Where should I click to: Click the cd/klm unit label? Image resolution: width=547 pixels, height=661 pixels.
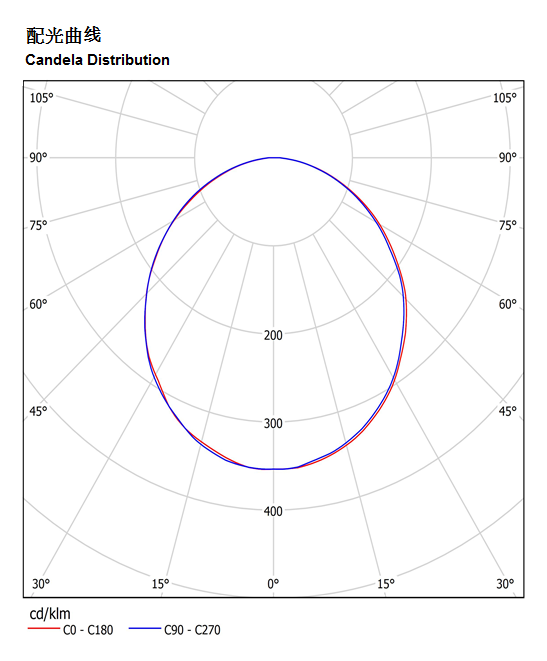(50, 614)
